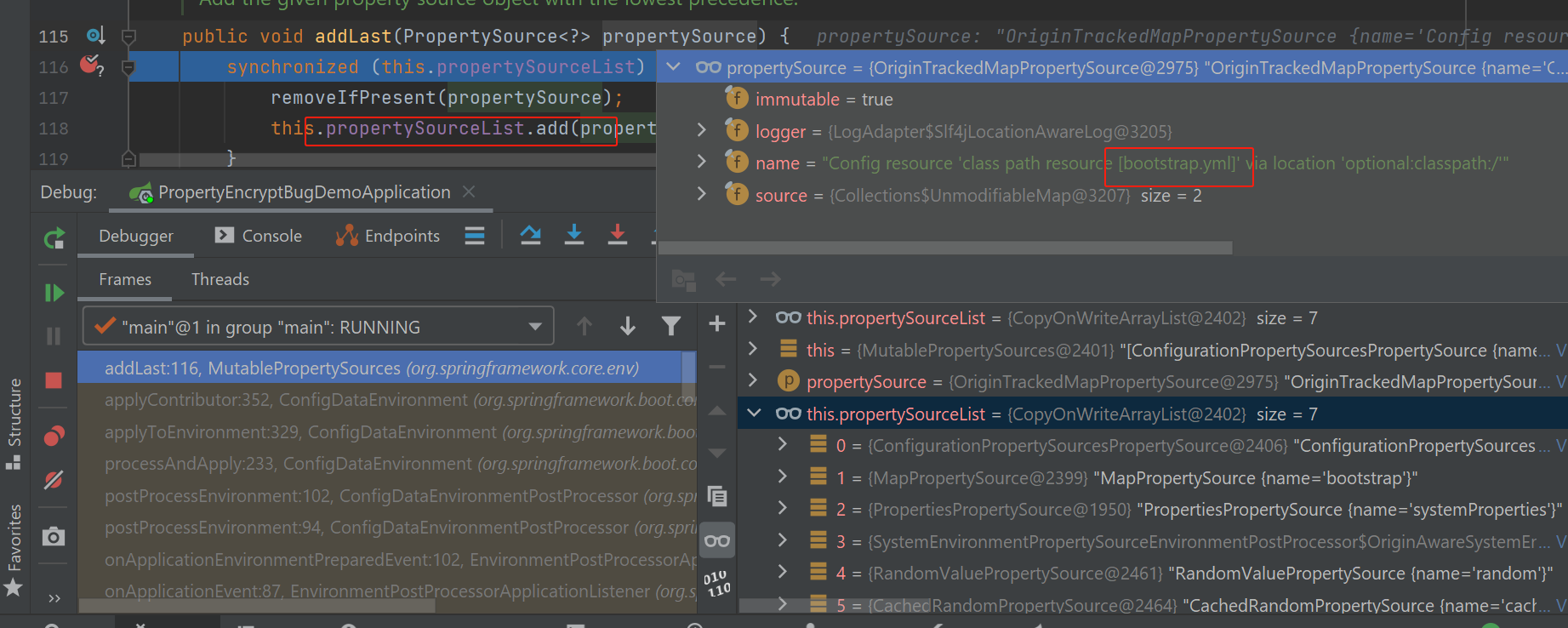
Task: Select the Threads tab
Action: [x=220, y=279]
